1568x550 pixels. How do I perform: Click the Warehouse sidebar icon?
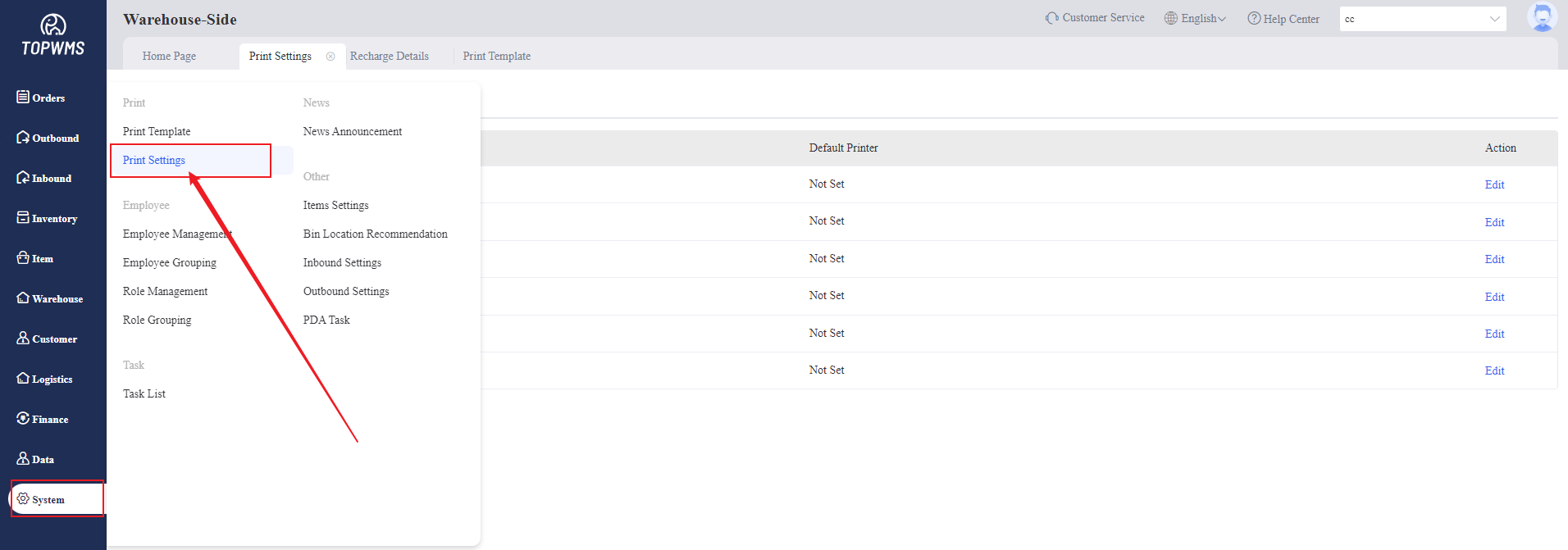[x=23, y=298]
